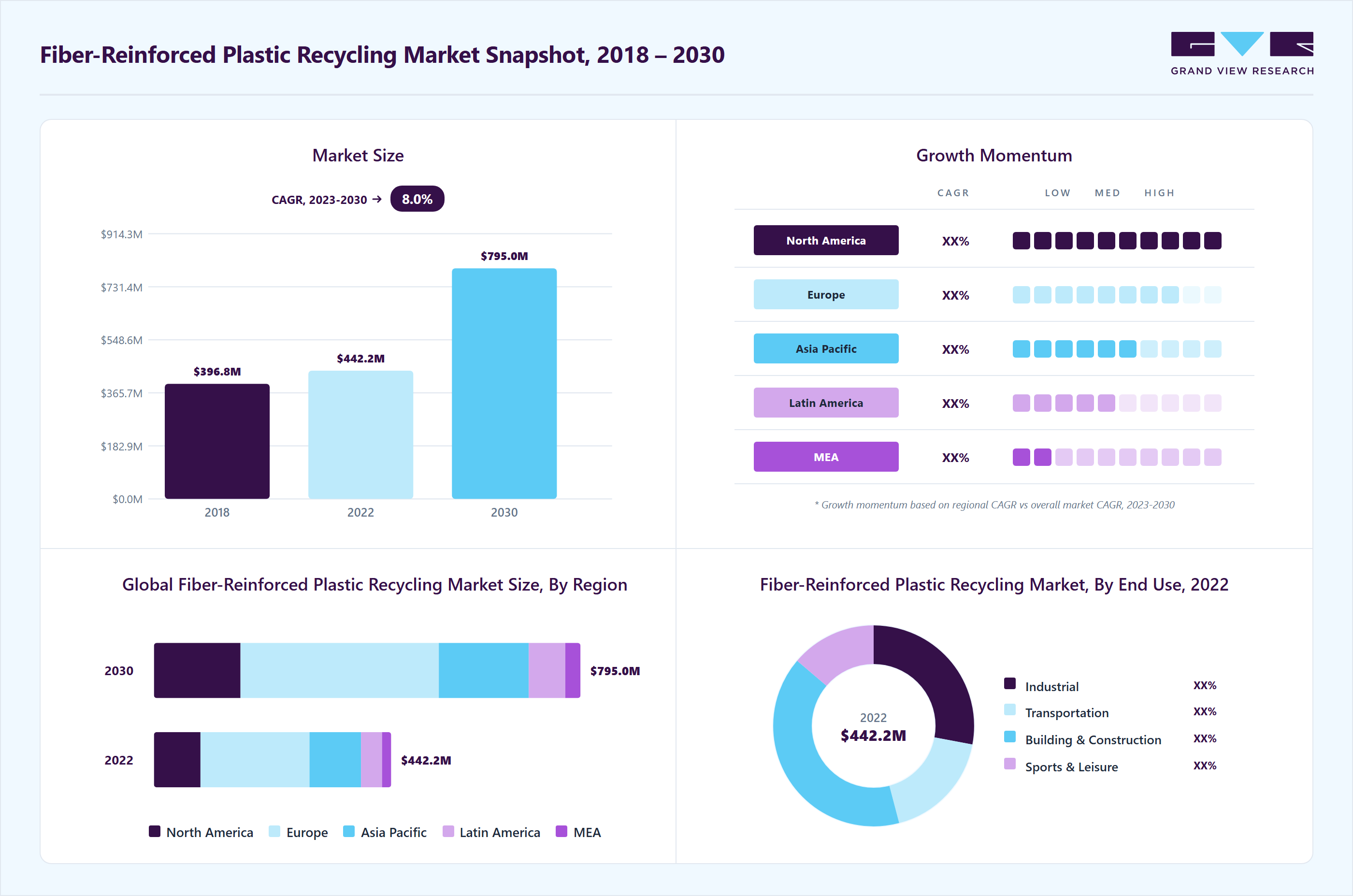Click the Growth Momentum heading
The width and height of the screenshot is (1353, 896).
coord(994,156)
